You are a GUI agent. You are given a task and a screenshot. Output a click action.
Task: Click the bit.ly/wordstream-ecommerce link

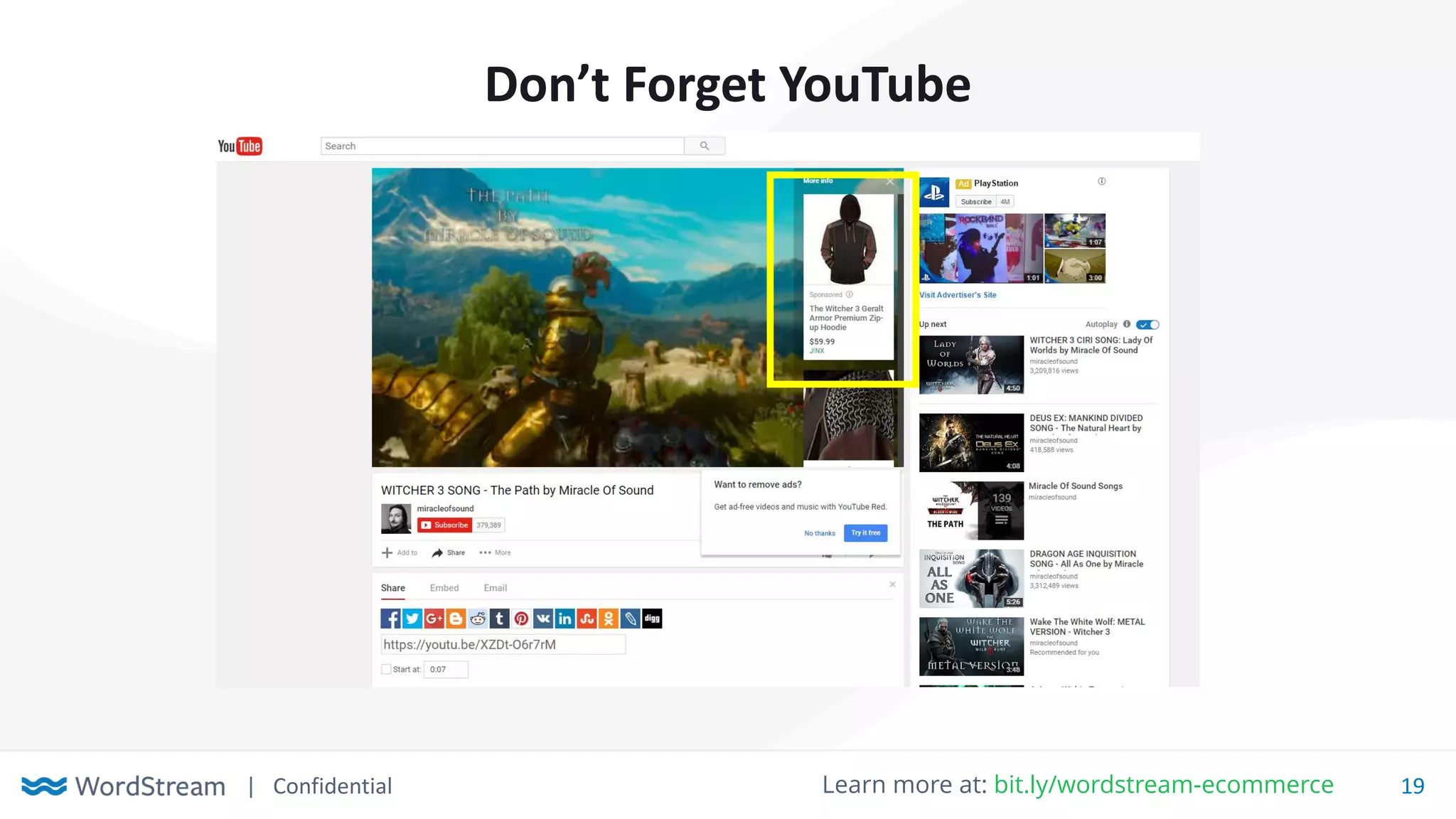click(1163, 785)
